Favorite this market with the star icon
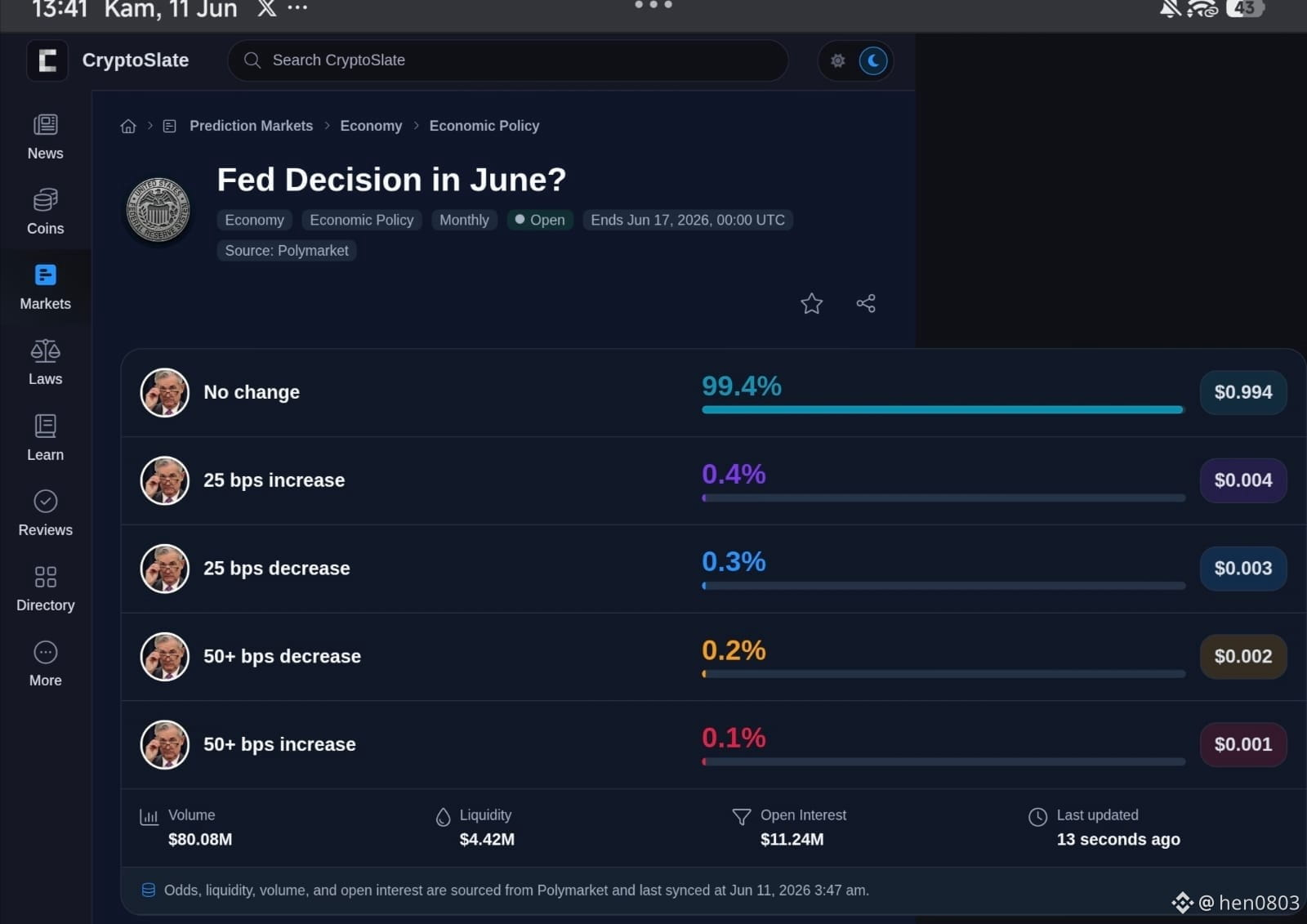Screen dimensions: 1307x924 pos(811,304)
